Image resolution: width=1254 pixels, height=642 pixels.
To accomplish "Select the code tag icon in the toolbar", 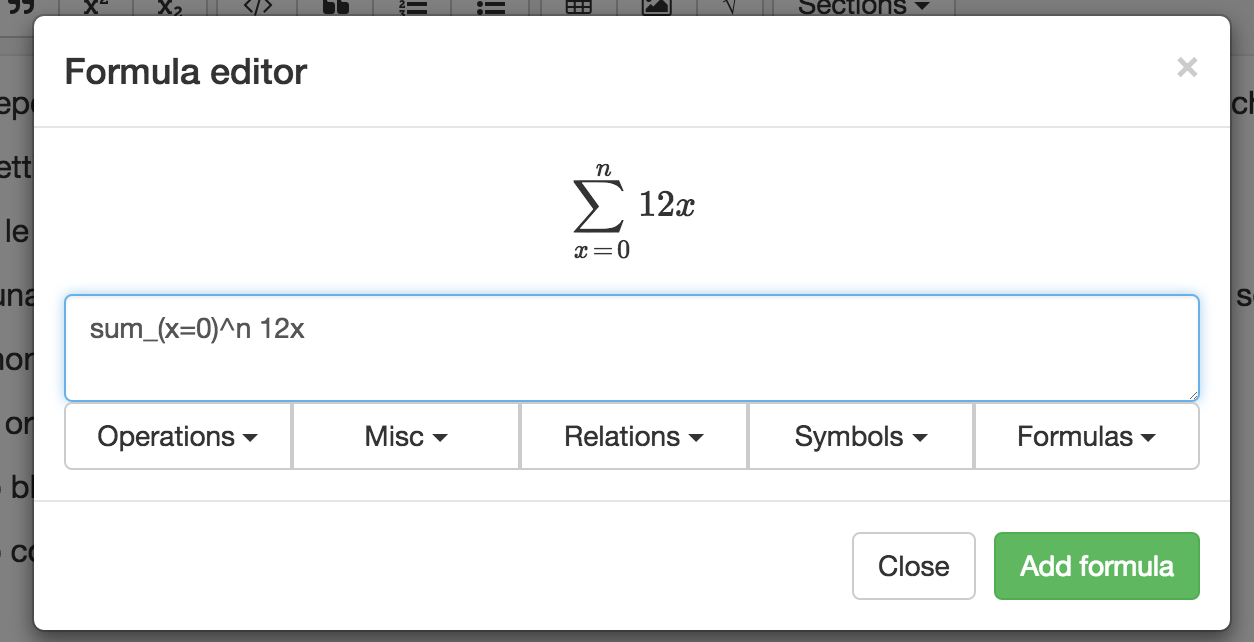I will (x=257, y=7).
